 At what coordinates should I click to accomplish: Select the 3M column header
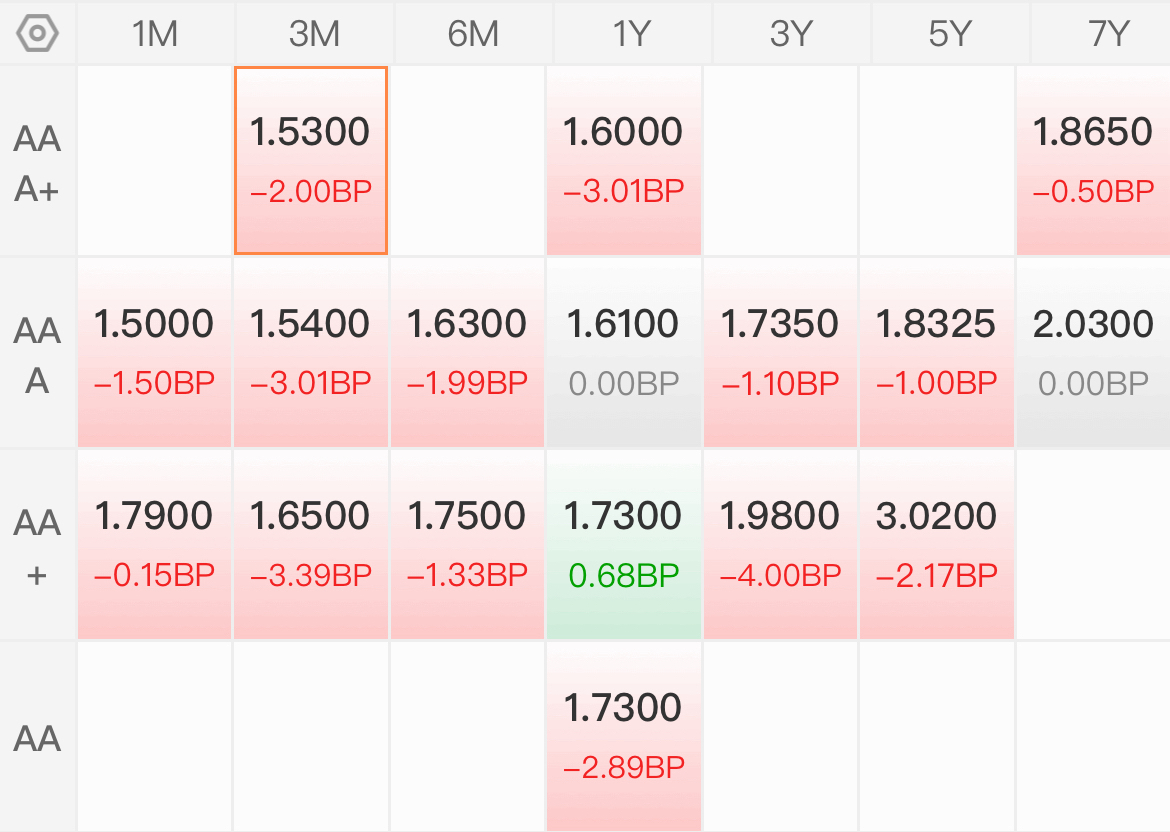pos(314,34)
